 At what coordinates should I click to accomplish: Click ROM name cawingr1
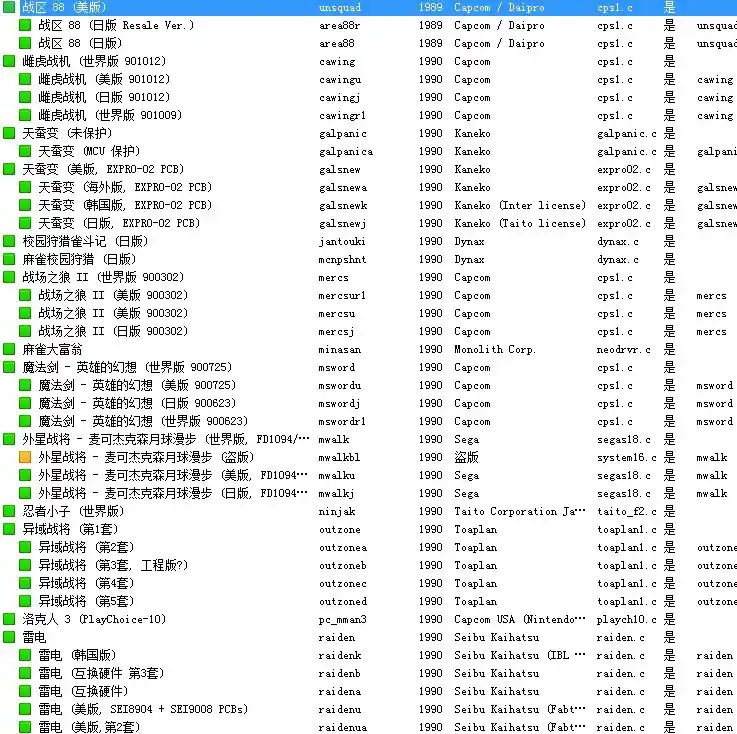coord(342,116)
